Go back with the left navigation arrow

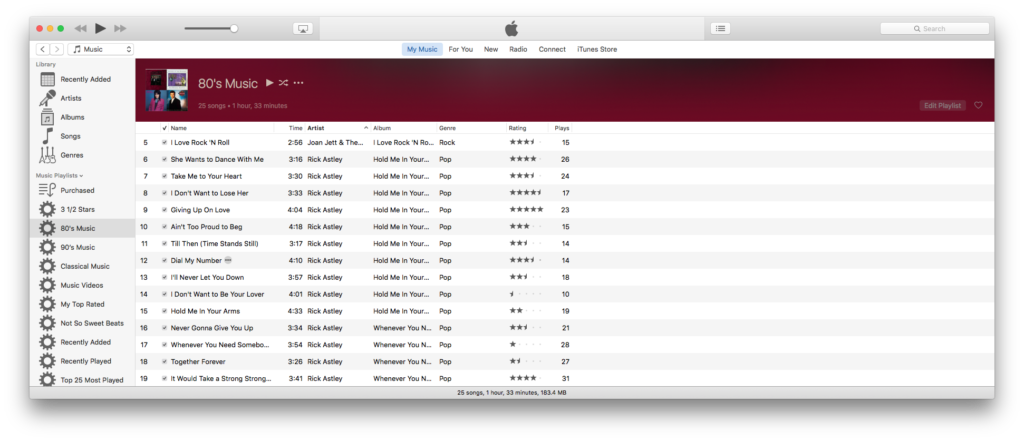pyautogui.click(x=42, y=49)
